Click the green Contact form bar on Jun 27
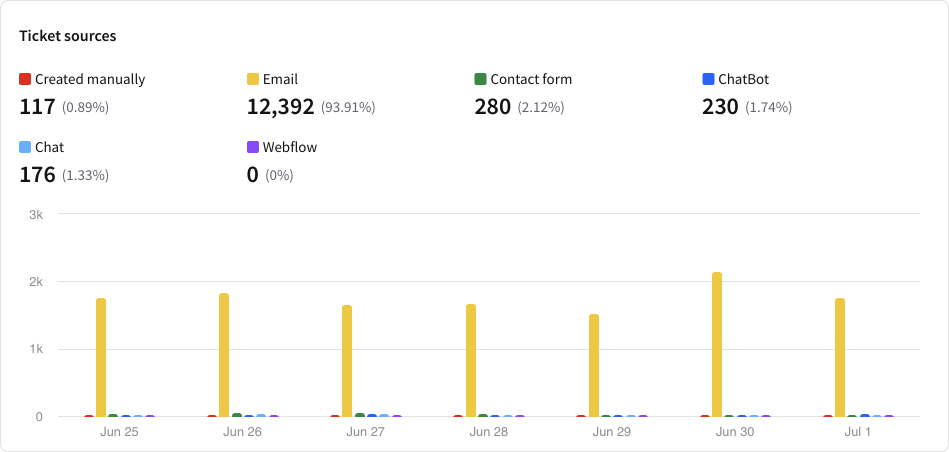 pyautogui.click(x=360, y=415)
